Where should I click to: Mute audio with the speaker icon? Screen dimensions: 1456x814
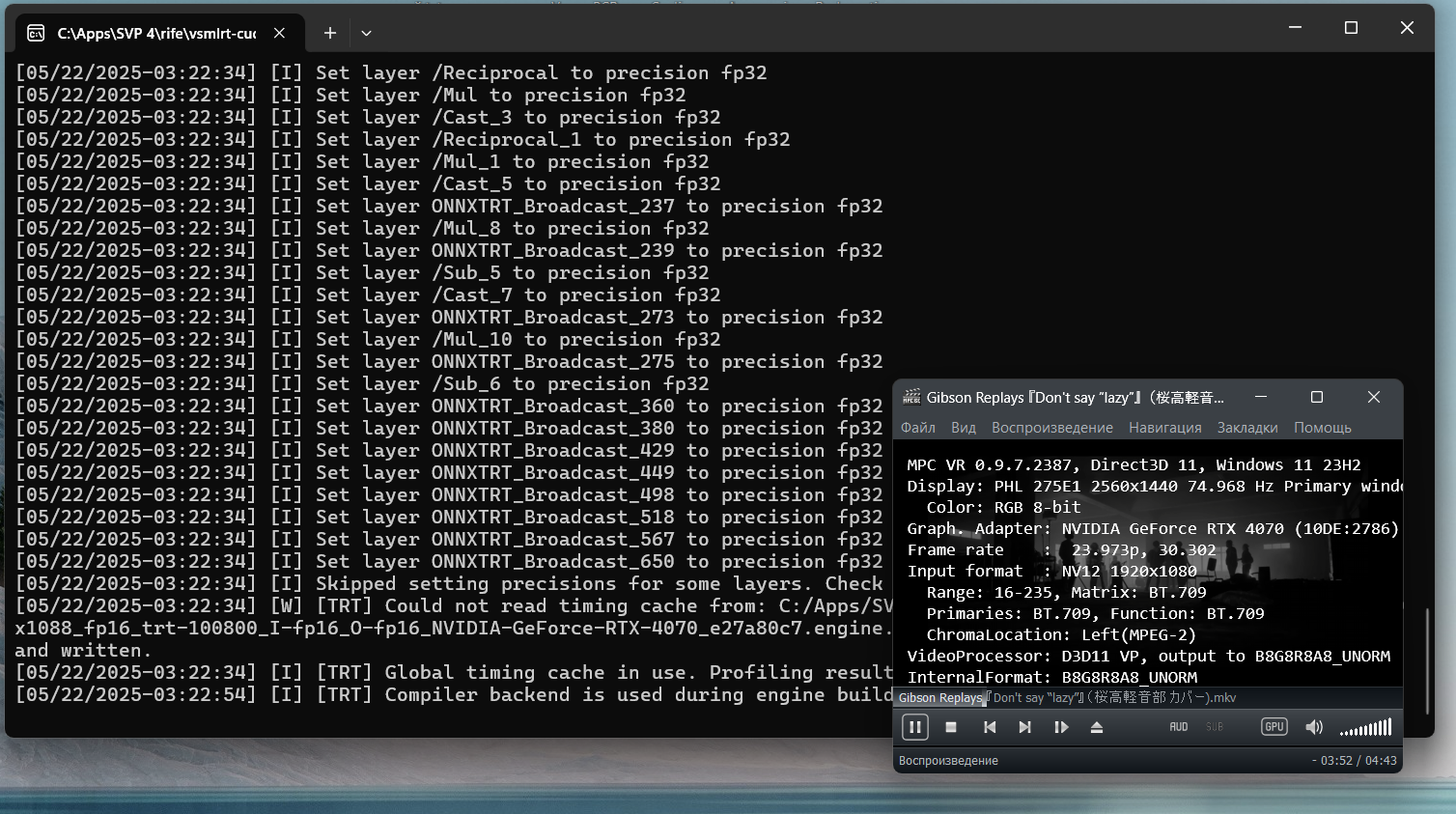(1314, 727)
